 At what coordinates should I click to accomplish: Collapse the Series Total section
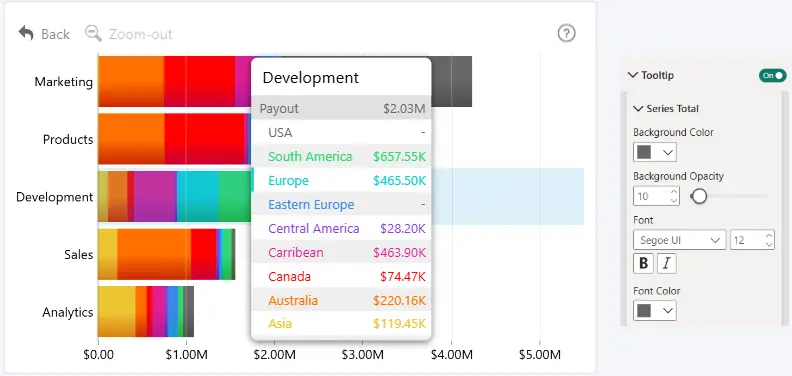[x=638, y=108]
